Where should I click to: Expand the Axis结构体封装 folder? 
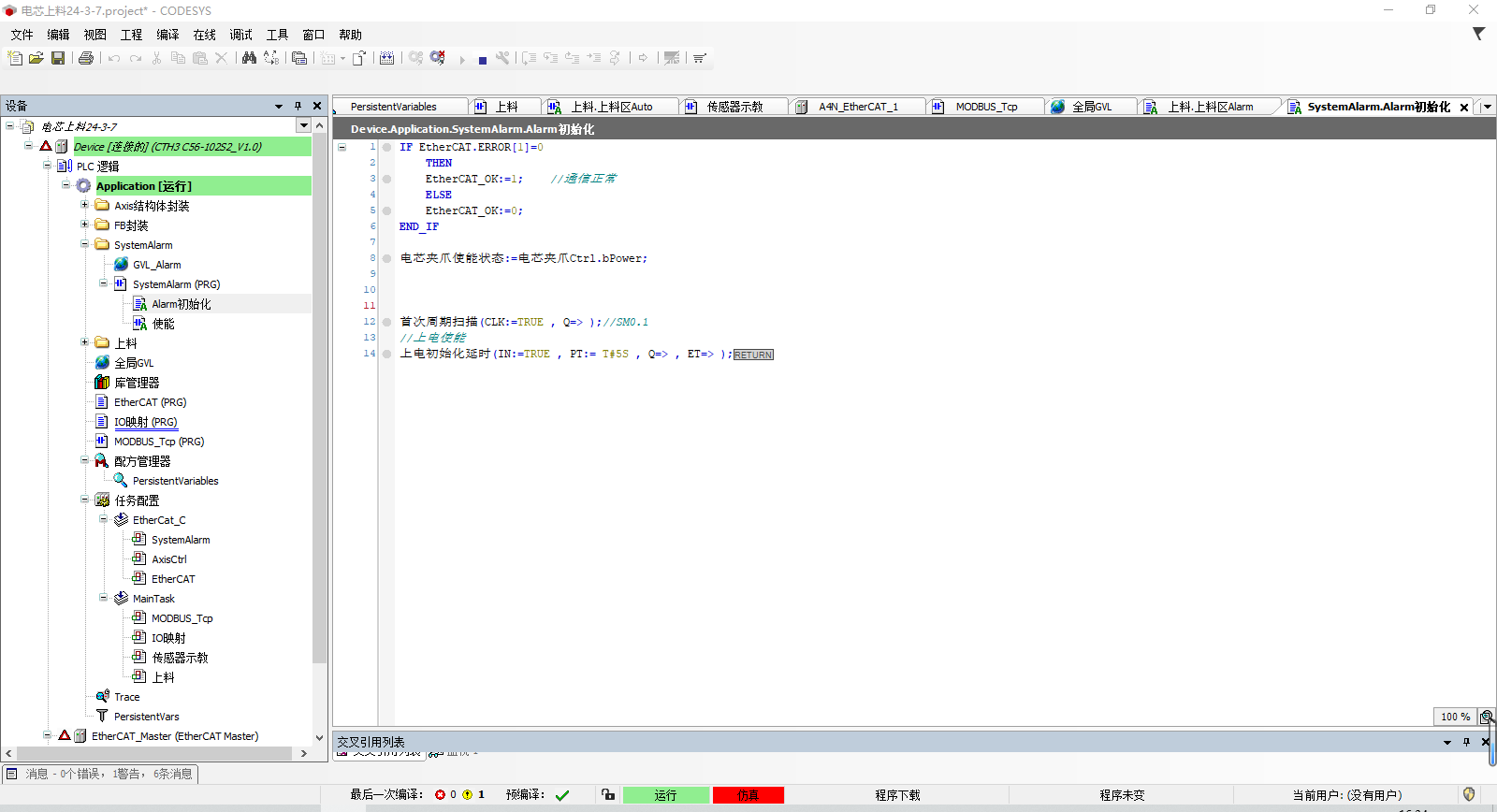(84, 205)
